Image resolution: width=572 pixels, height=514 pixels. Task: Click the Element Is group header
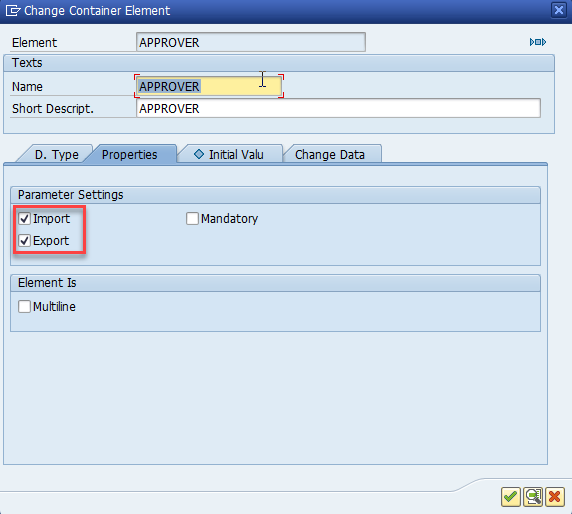click(275, 283)
